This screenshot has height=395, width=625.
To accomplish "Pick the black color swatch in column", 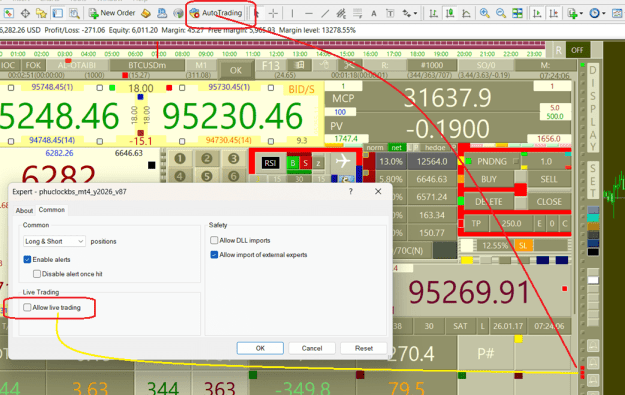I will coord(593,252).
